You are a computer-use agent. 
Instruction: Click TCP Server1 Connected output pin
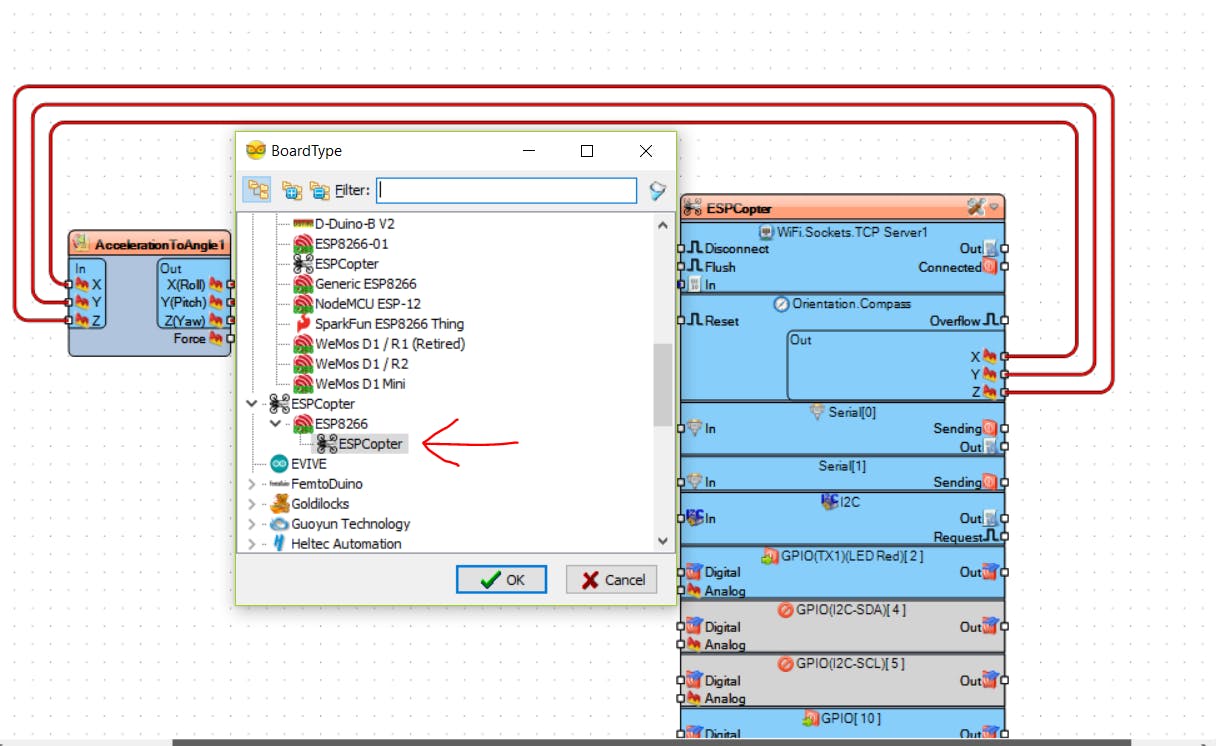1005,267
